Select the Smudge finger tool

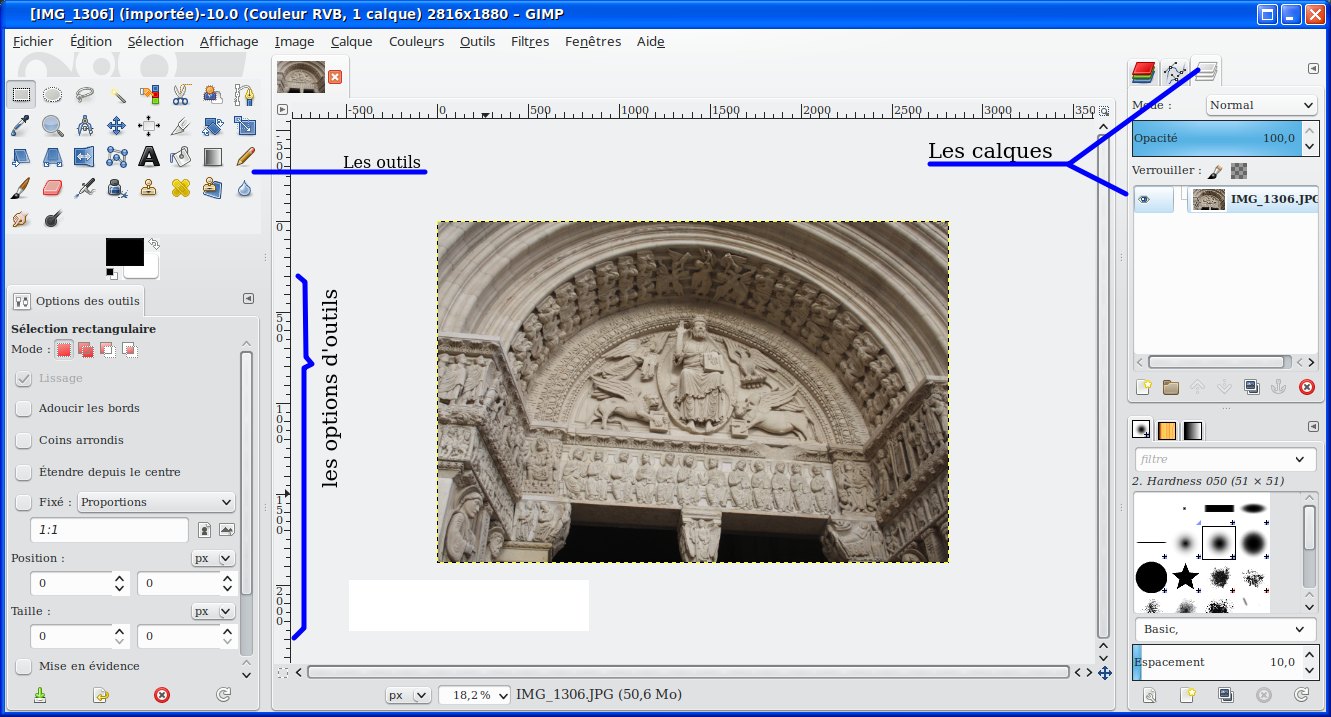pyautogui.click(x=20, y=218)
